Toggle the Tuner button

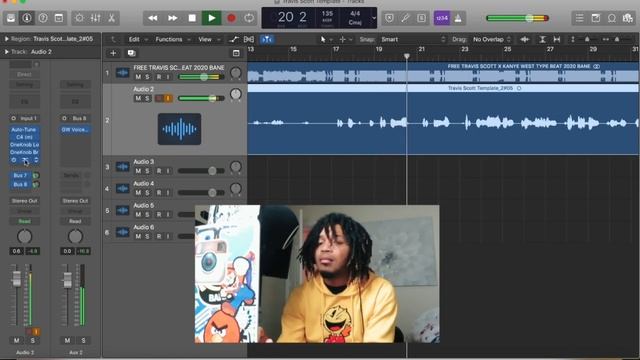click(405, 18)
